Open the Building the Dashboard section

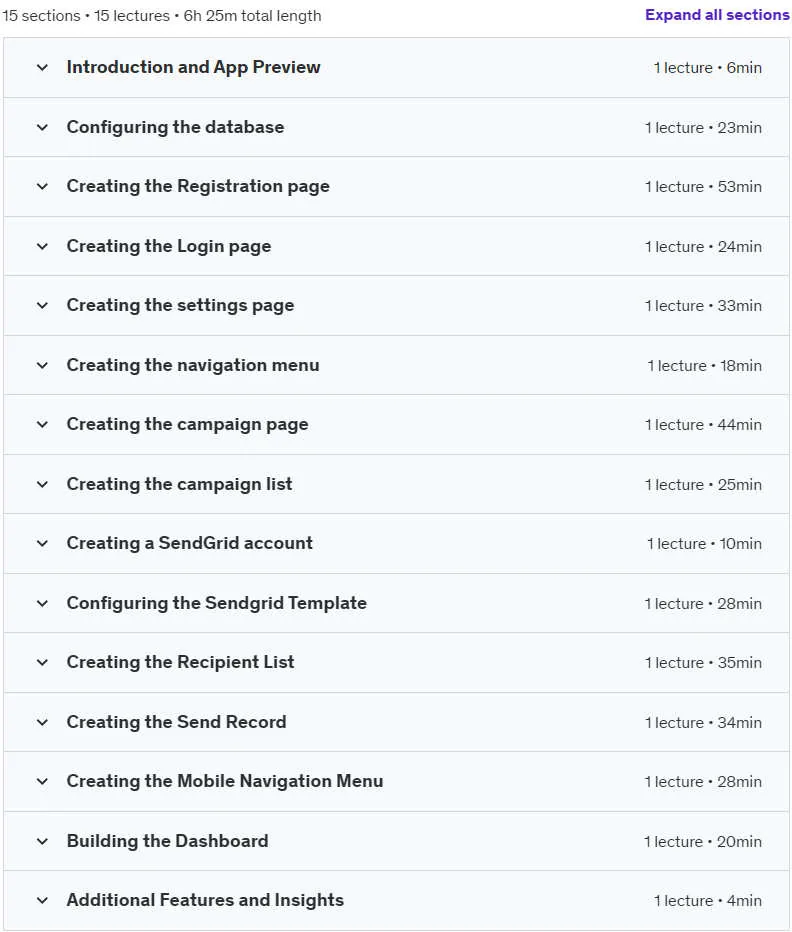click(x=397, y=841)
